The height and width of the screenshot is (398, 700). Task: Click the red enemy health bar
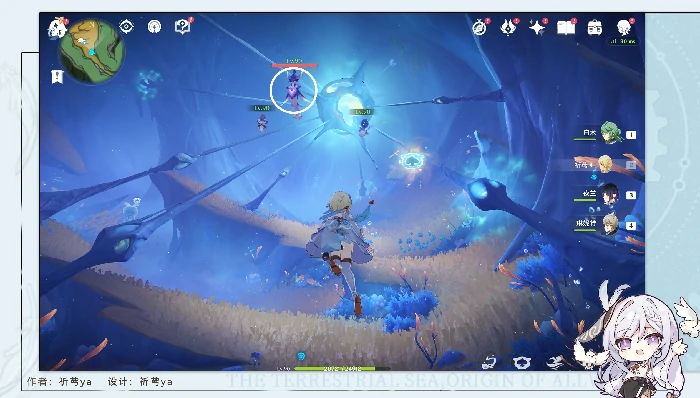pyautogui.click(x=295, y=66)
